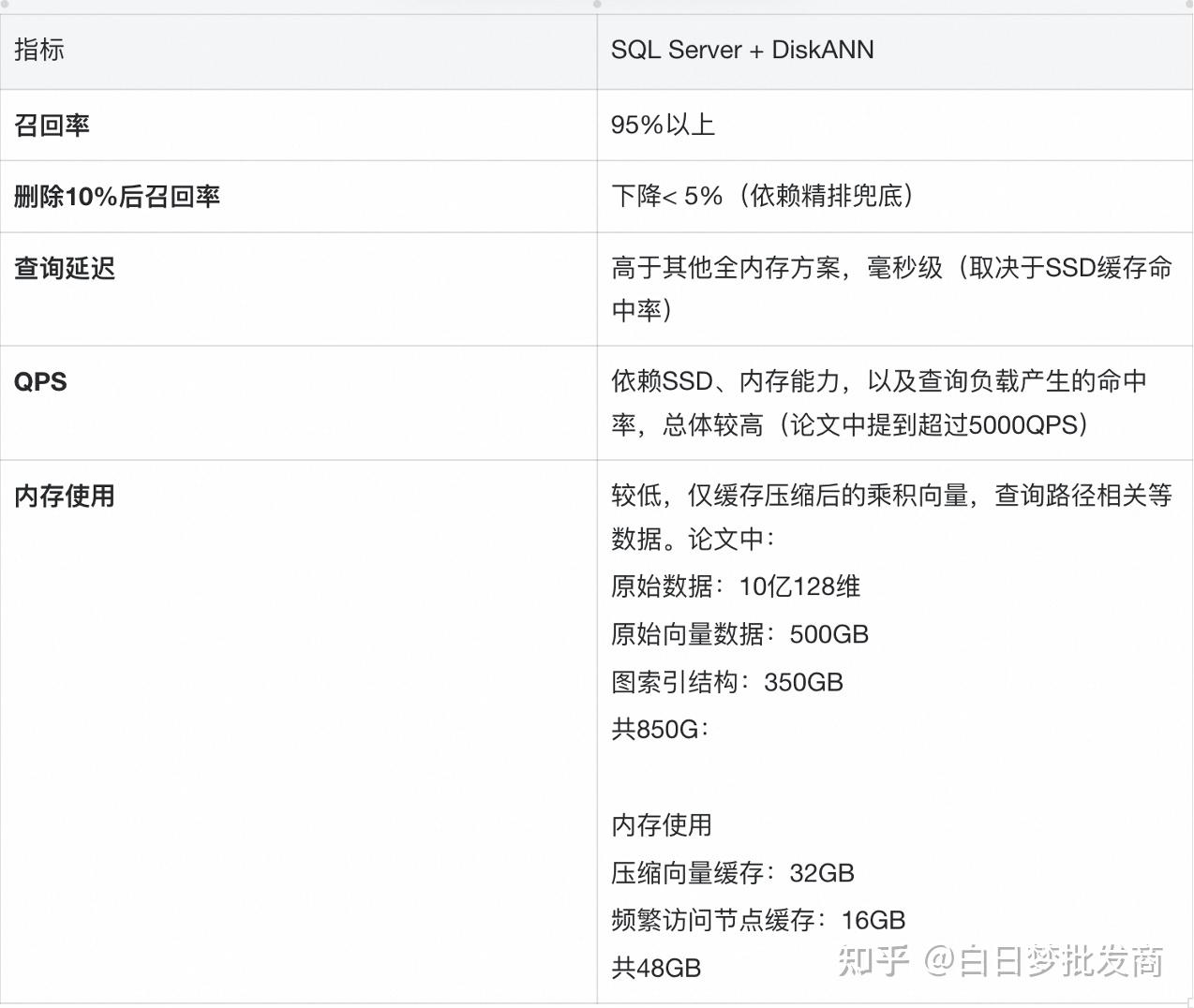The width and height of the screenshot is (1194, 1008).
Task: Select the 内存使用 row label
Action: point(62,497)
